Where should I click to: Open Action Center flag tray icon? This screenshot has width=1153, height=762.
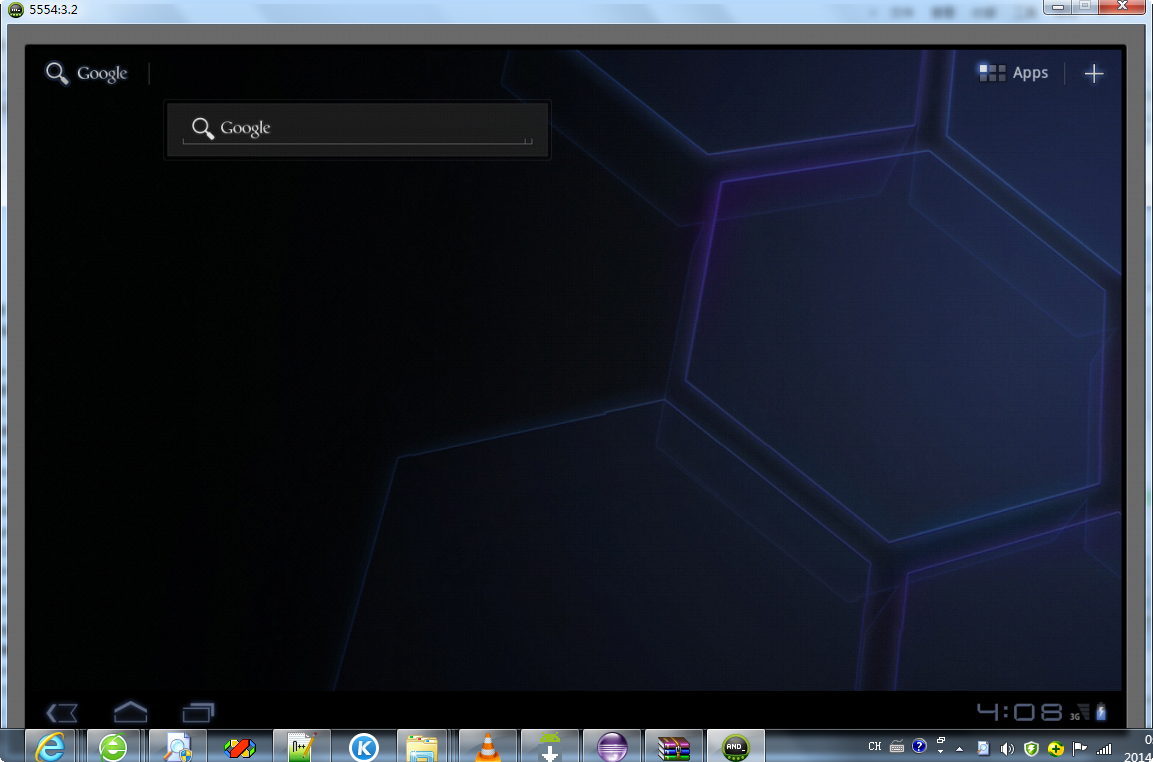click(x=1079, y=749)
